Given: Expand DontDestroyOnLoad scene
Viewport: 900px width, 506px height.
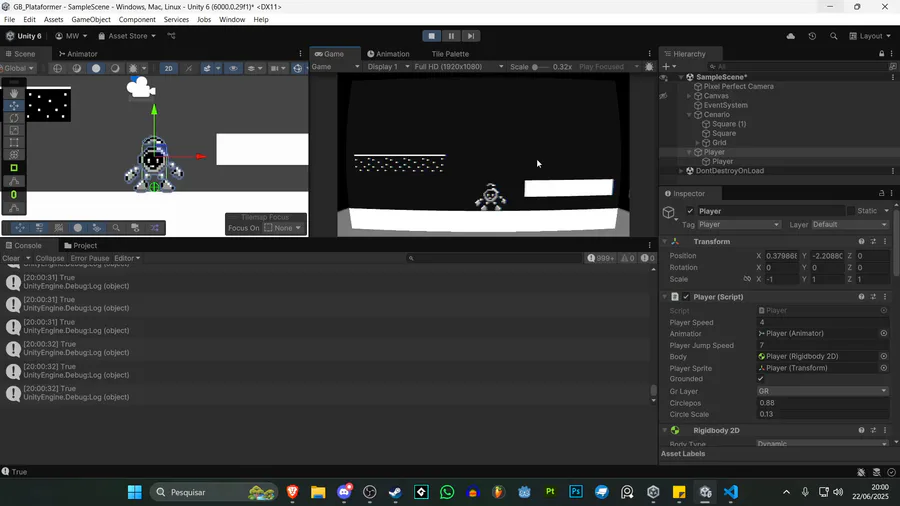Looking at the screenshot, I should click(681, 171).
